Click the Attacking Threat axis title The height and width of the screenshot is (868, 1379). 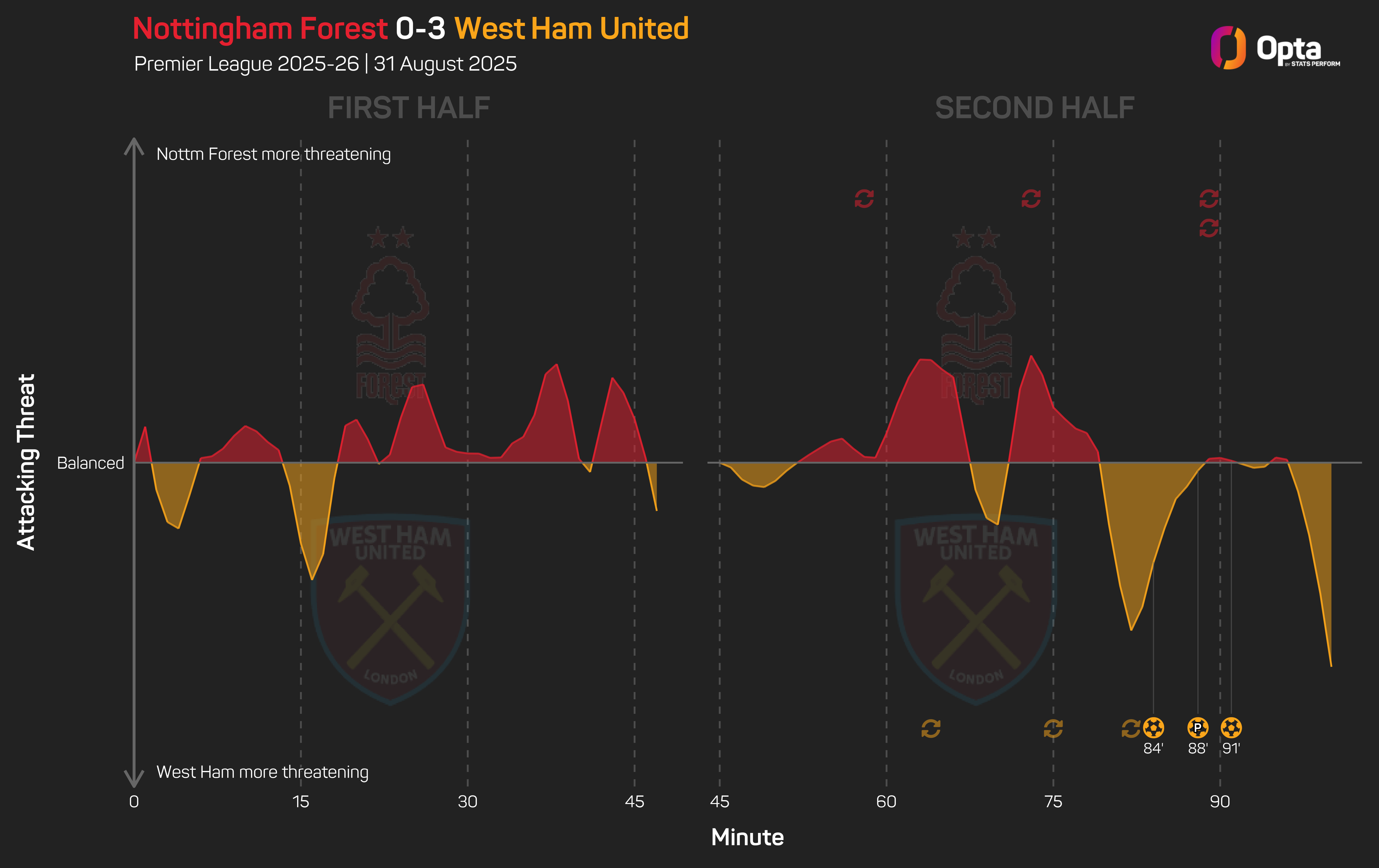(x=26, y=462)
